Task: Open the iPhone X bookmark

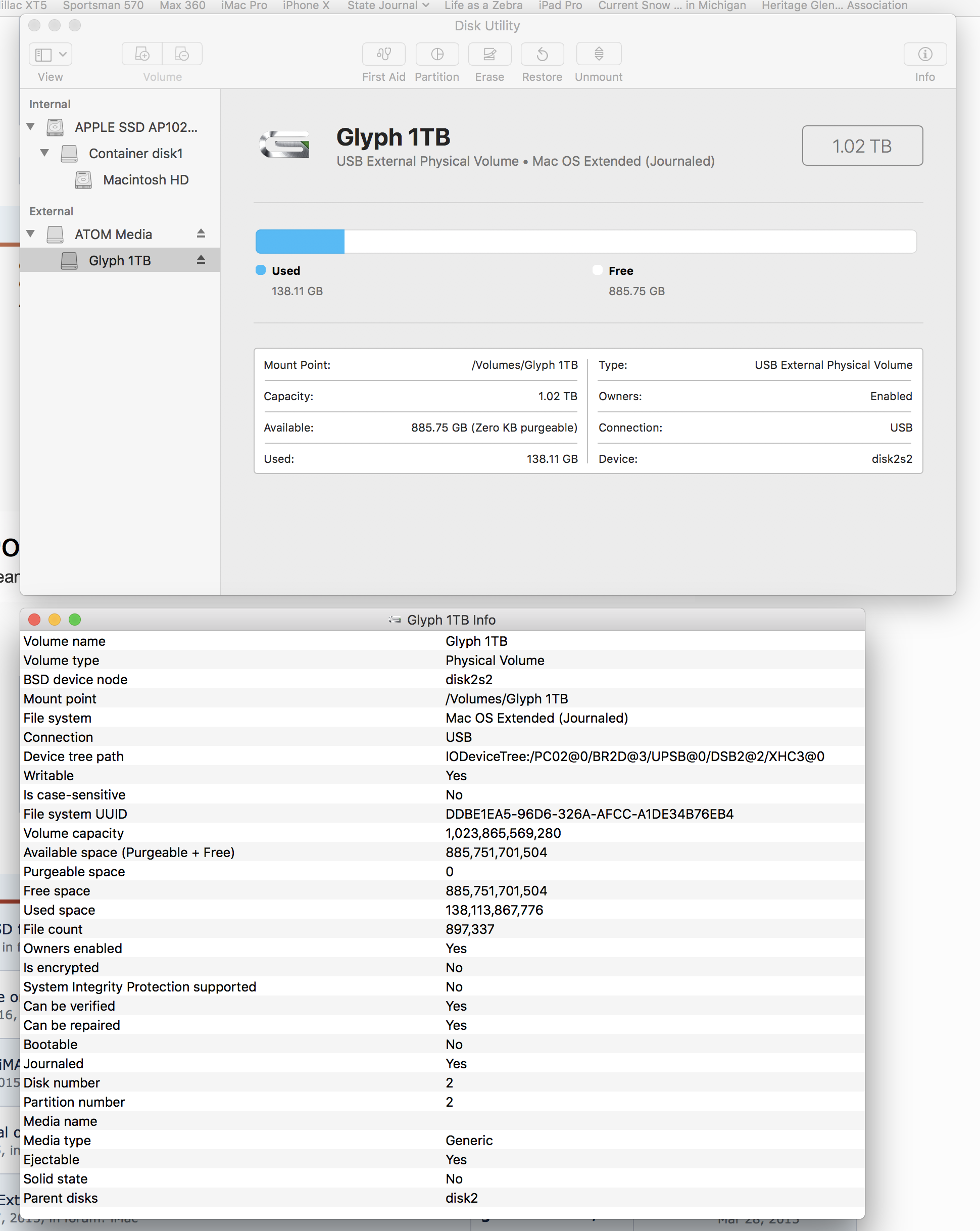Action: click(306, 6)
